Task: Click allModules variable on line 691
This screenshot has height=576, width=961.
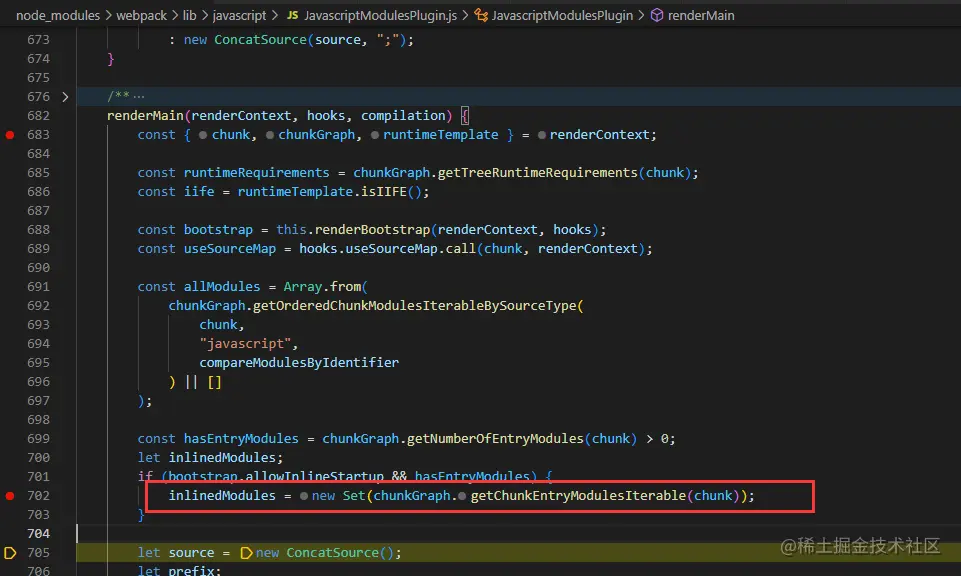Action: coord(222,287)
